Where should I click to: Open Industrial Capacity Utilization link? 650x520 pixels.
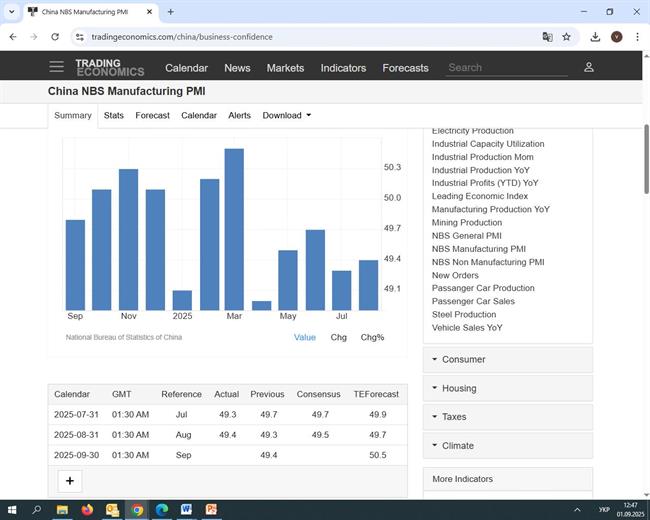click(x=488, y=144)
